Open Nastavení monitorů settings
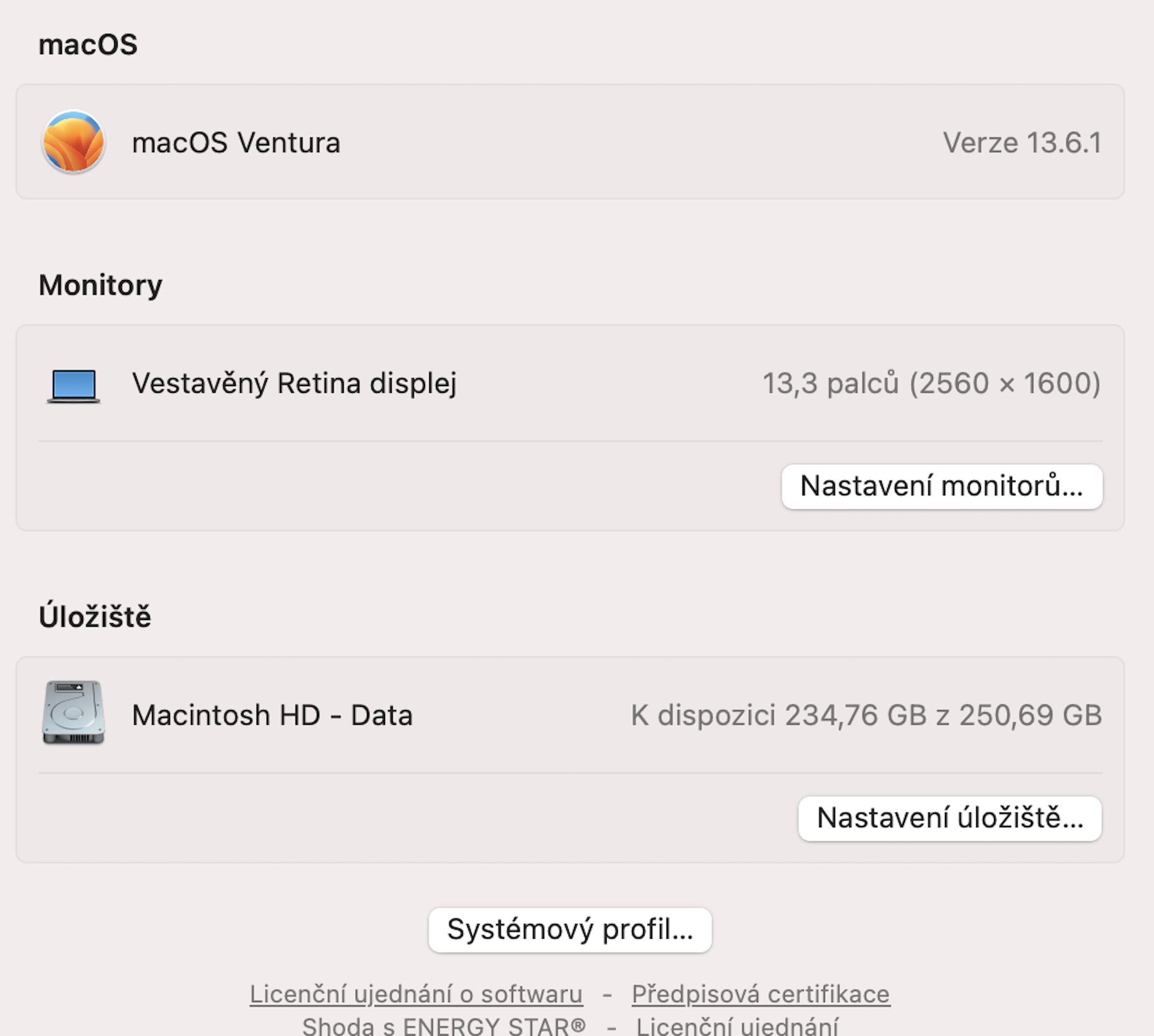The width and height of the screenshot is (1154, 1036). (x=942, y=486)
